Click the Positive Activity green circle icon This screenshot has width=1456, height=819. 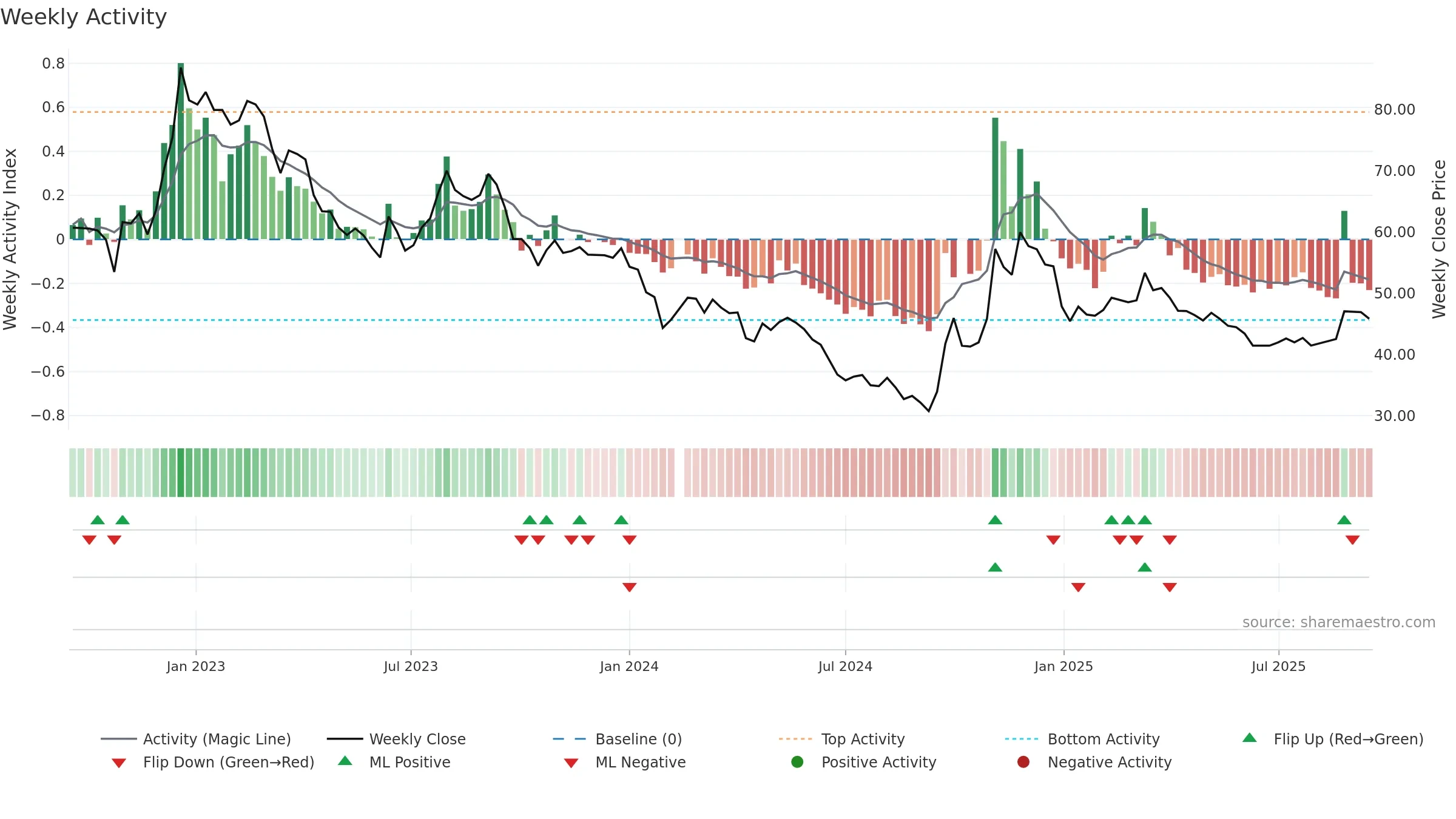click(797, 762)
